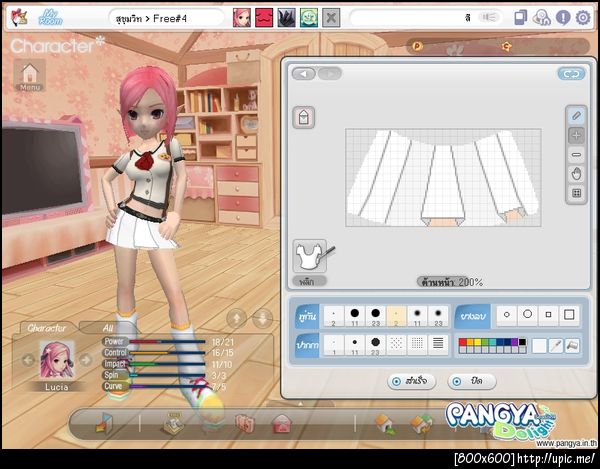Screen dimensions: 600x469
Task: Open the Menu home icon
Action: click(30, 76)
